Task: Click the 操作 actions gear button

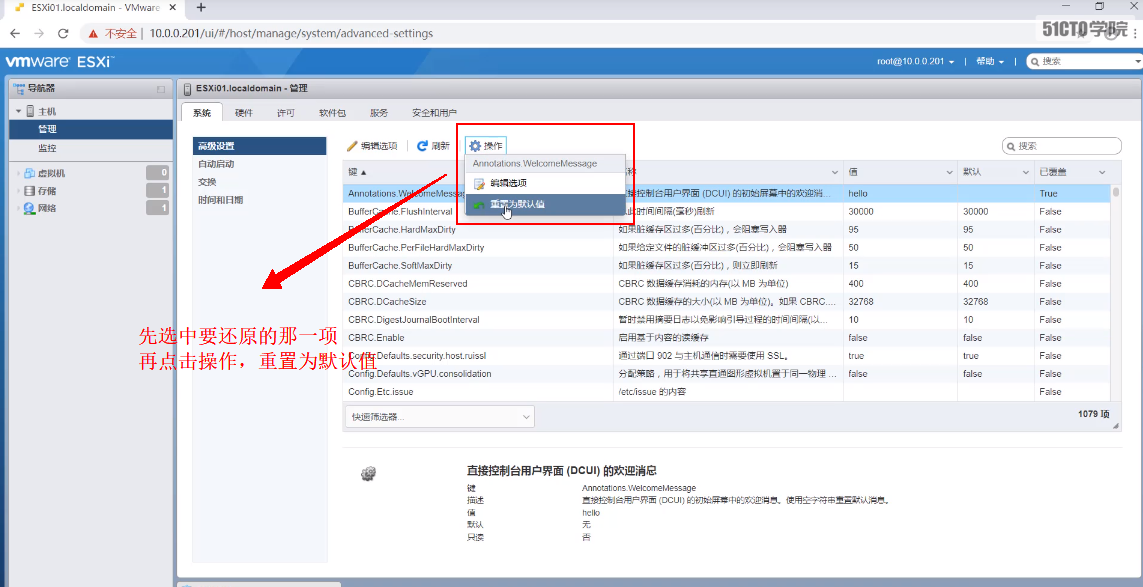Action: pos(486,146)
